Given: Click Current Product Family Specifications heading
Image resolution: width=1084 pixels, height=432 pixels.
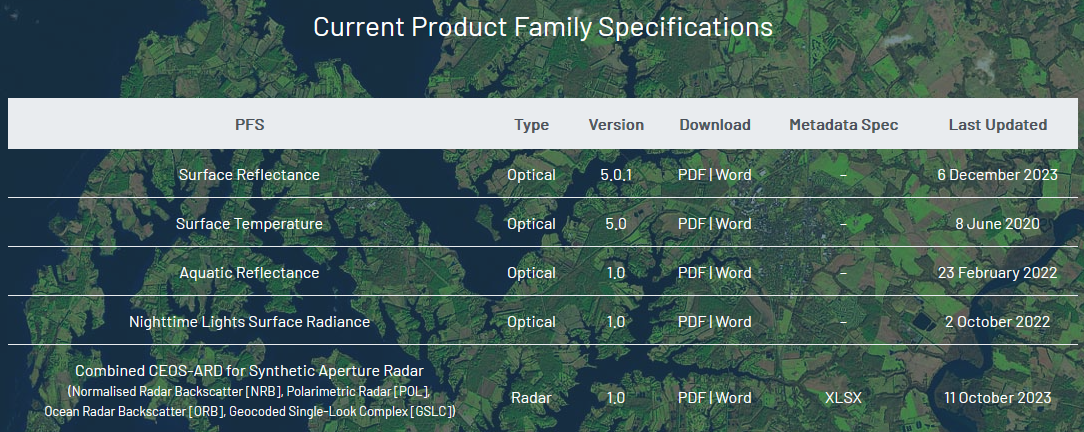Looking at the screenshot, I should click(542, 27).
